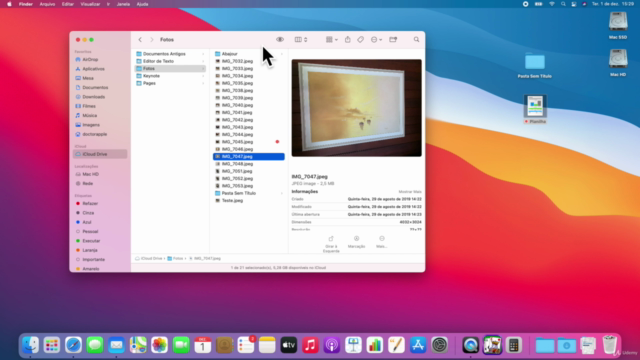Open the Editar menu

[x=68, y=4]
